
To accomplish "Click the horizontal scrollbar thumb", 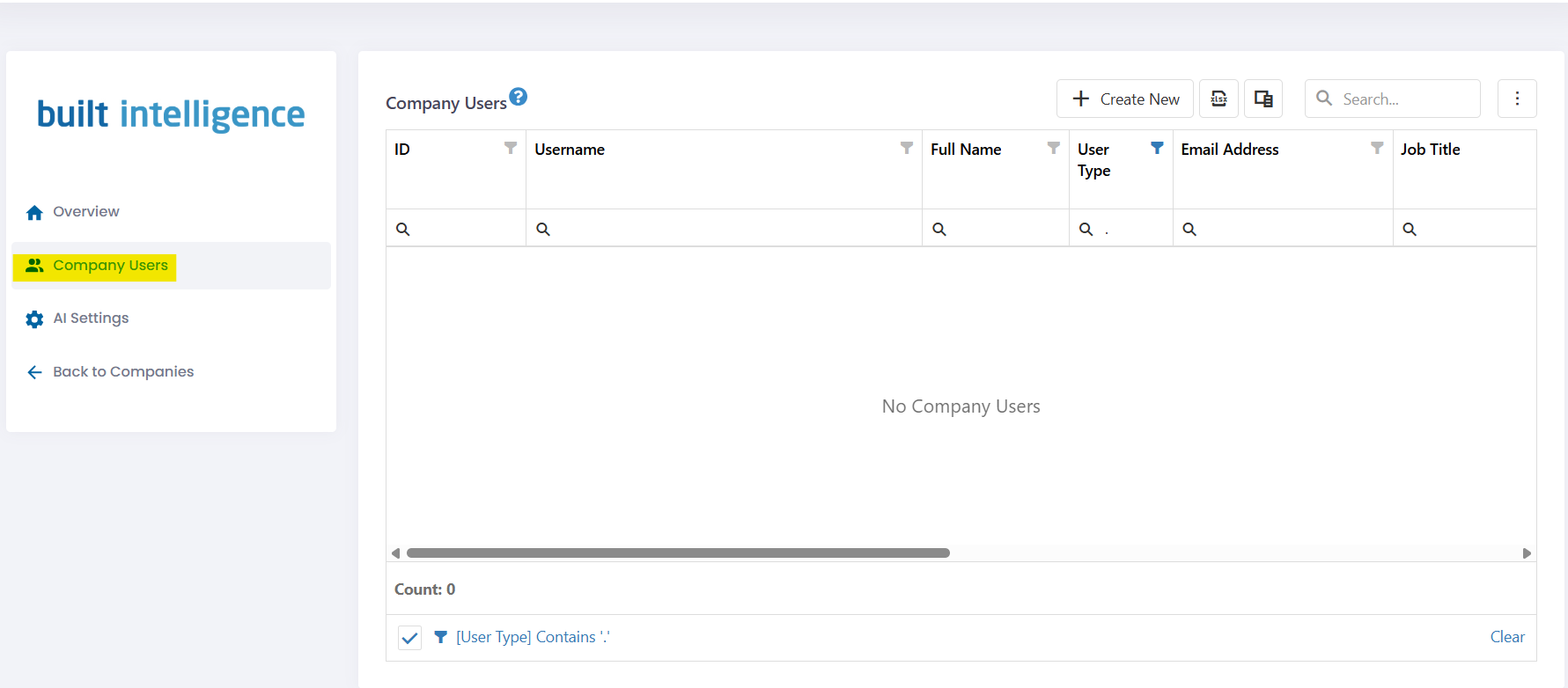I will click(678, 553).
